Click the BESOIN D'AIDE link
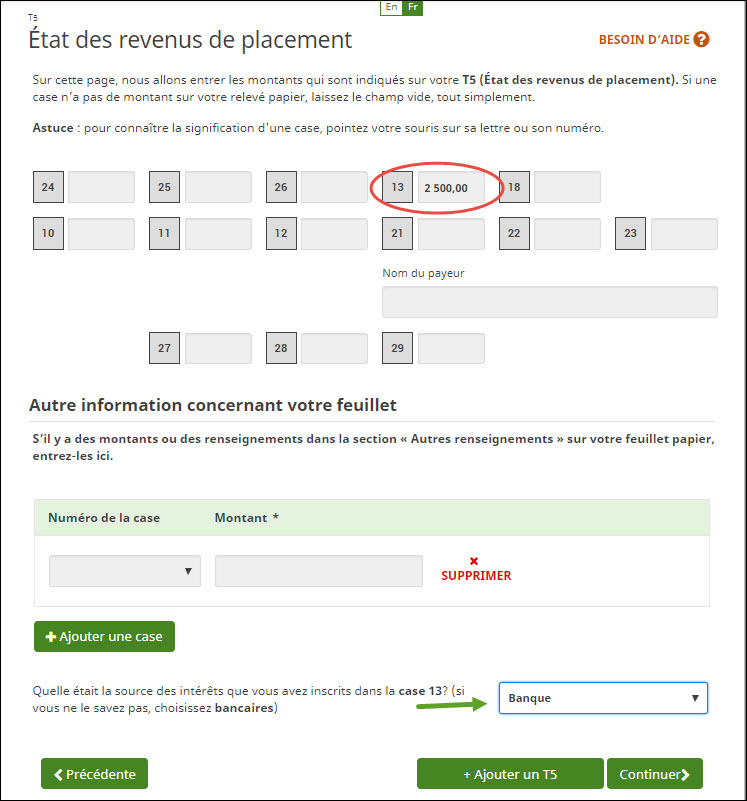 [644, 40]
